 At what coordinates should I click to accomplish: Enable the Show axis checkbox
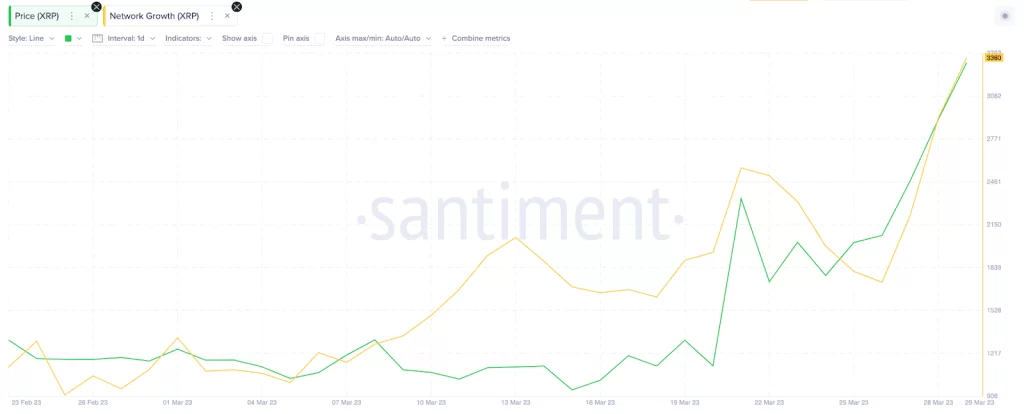(x=268, y=39)
